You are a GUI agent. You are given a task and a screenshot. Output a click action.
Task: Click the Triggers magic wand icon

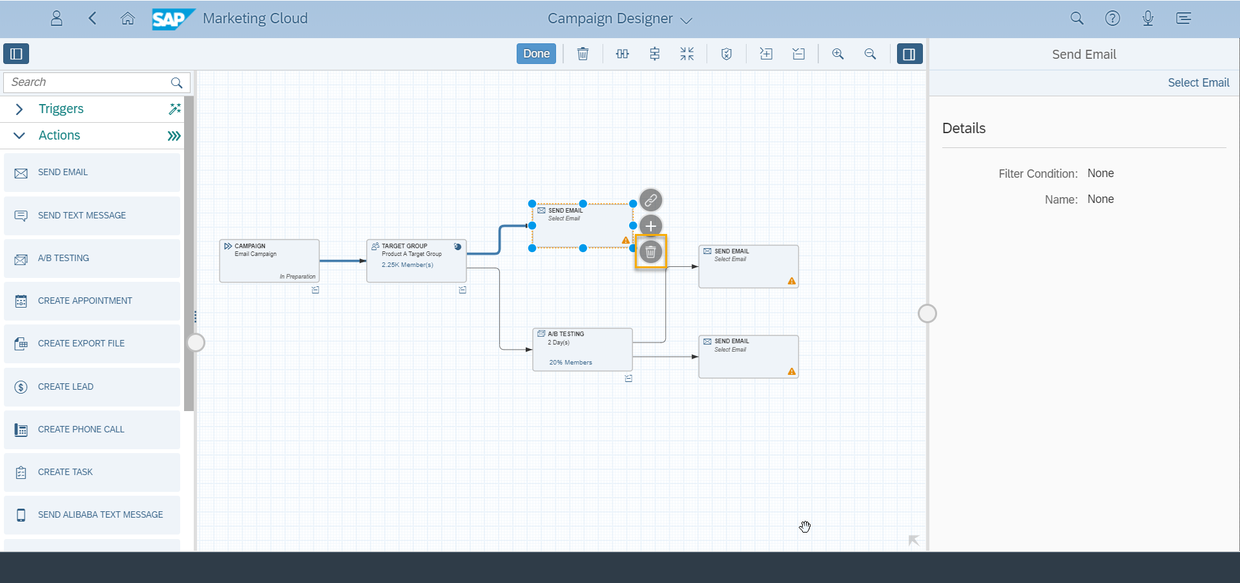pos(175,109)
